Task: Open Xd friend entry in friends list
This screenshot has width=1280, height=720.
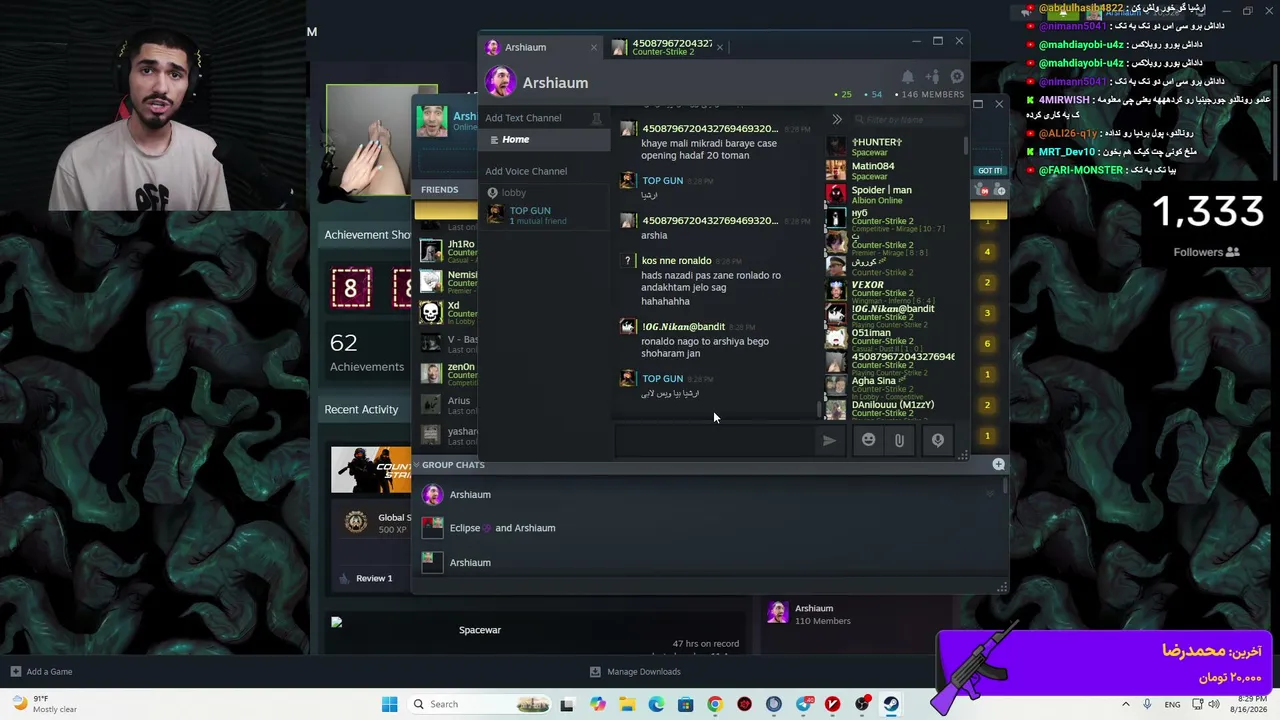Action: 448,312
